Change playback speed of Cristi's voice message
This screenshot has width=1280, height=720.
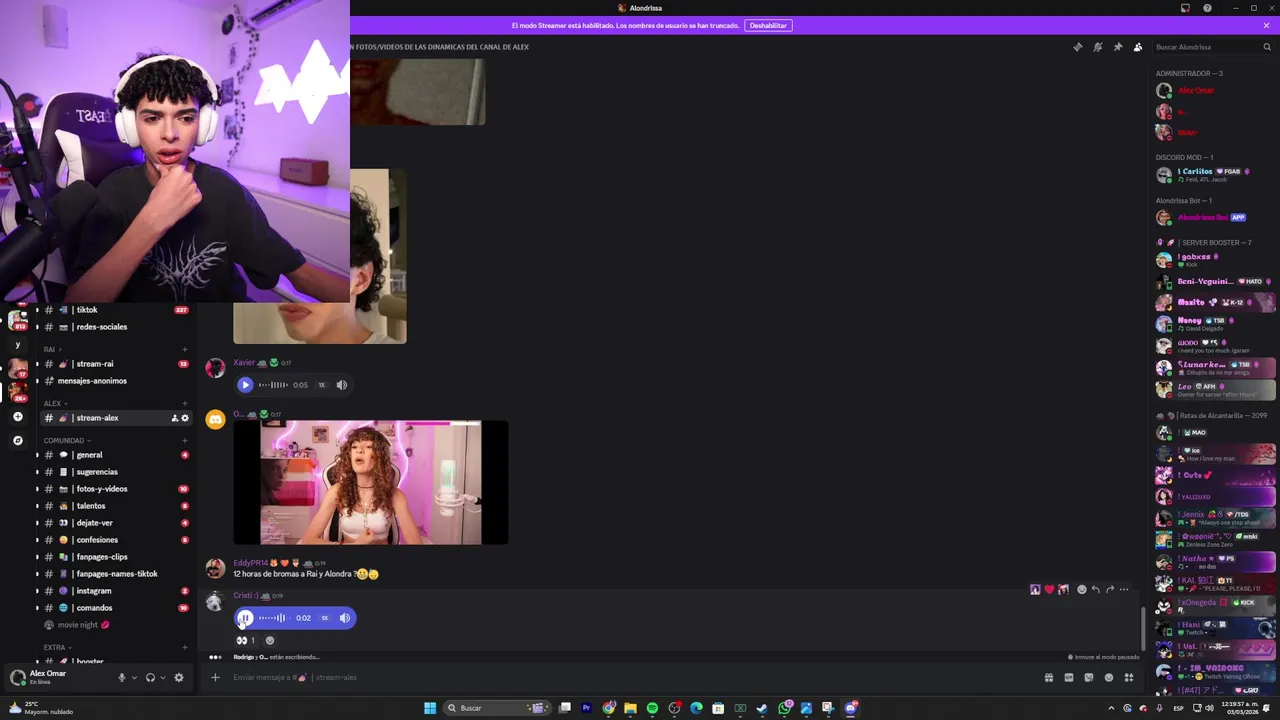324,618
